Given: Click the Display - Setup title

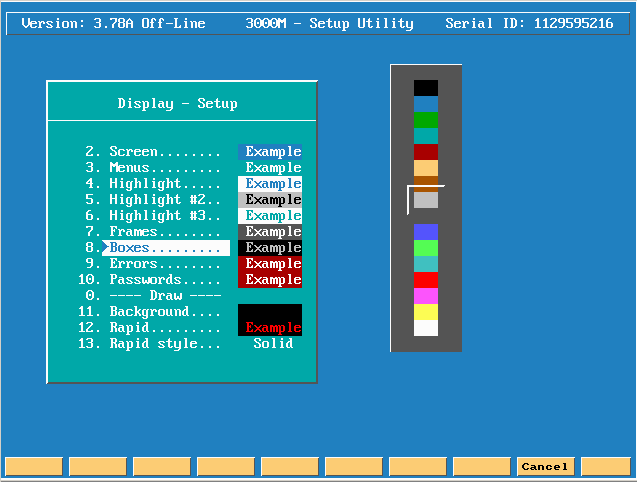Looking at the screenshot, I should click(178, 104).
